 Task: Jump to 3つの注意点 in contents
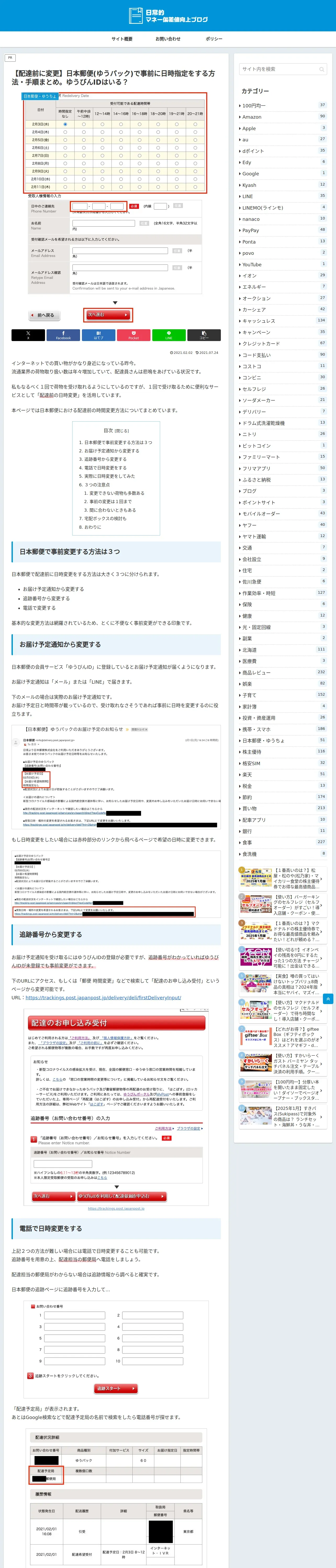coord(97,485)
